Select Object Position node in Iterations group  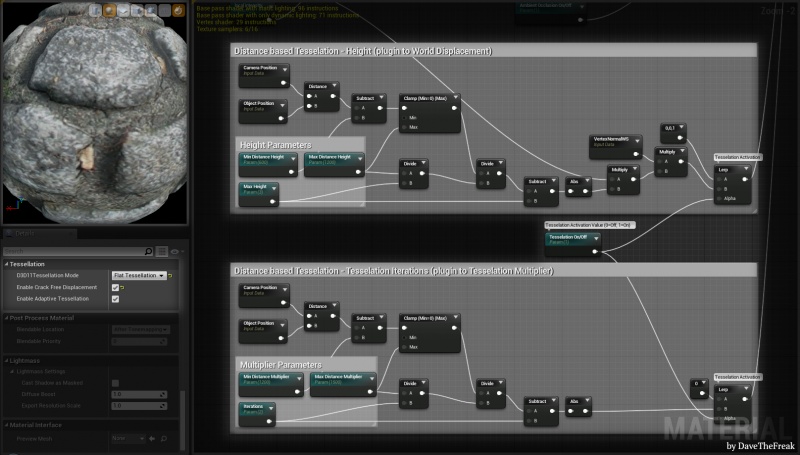[x=263, y=331]
